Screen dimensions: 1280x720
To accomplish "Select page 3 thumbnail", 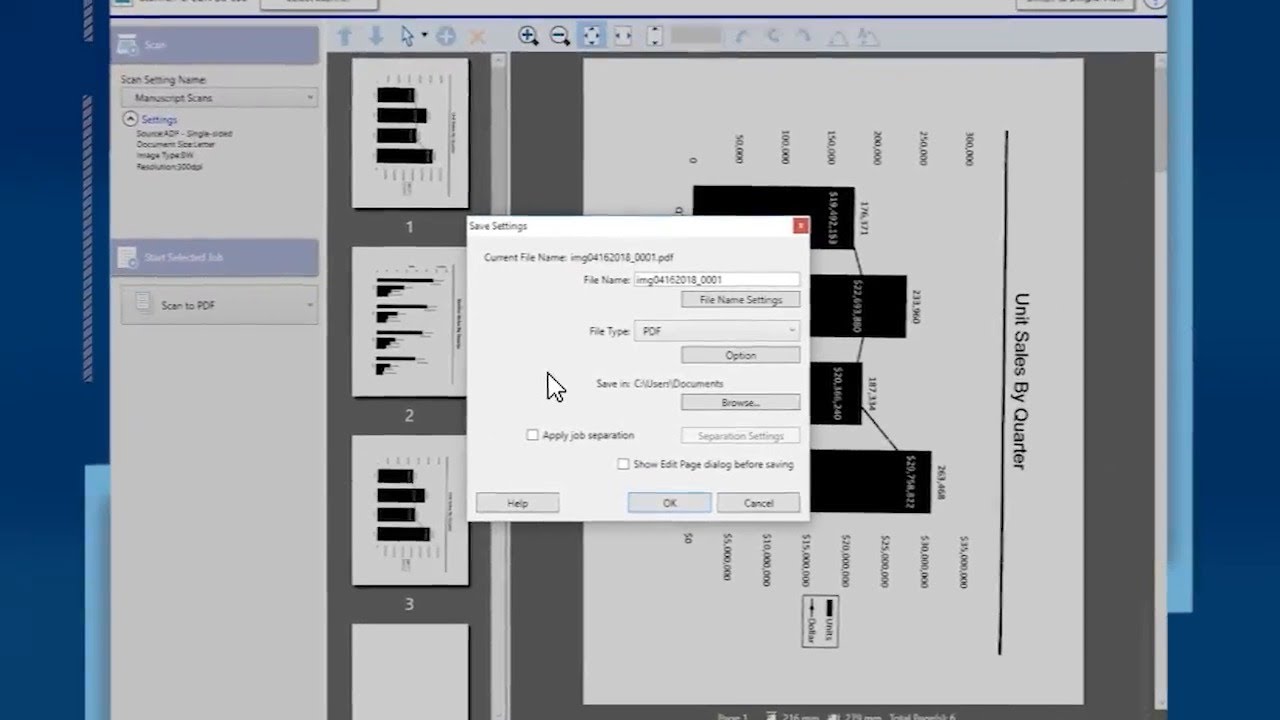I will click(x=410, y=510).
